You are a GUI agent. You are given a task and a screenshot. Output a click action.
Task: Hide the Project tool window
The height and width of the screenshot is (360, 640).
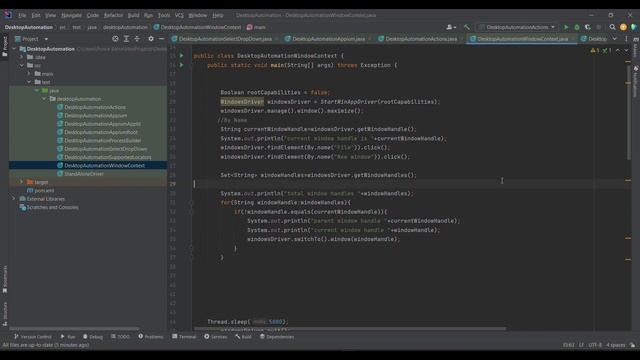[x=162, y=39]
